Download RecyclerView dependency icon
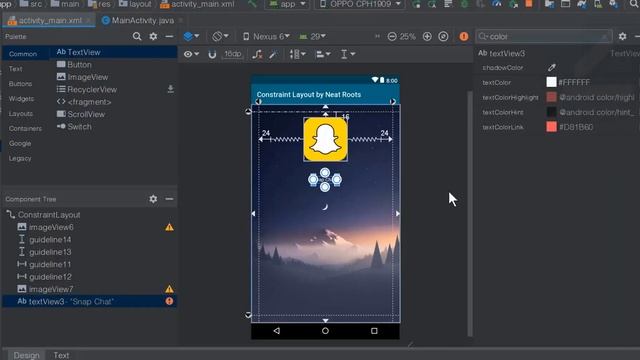The width and height of the screenshot is (640, 360). point(171,89)
